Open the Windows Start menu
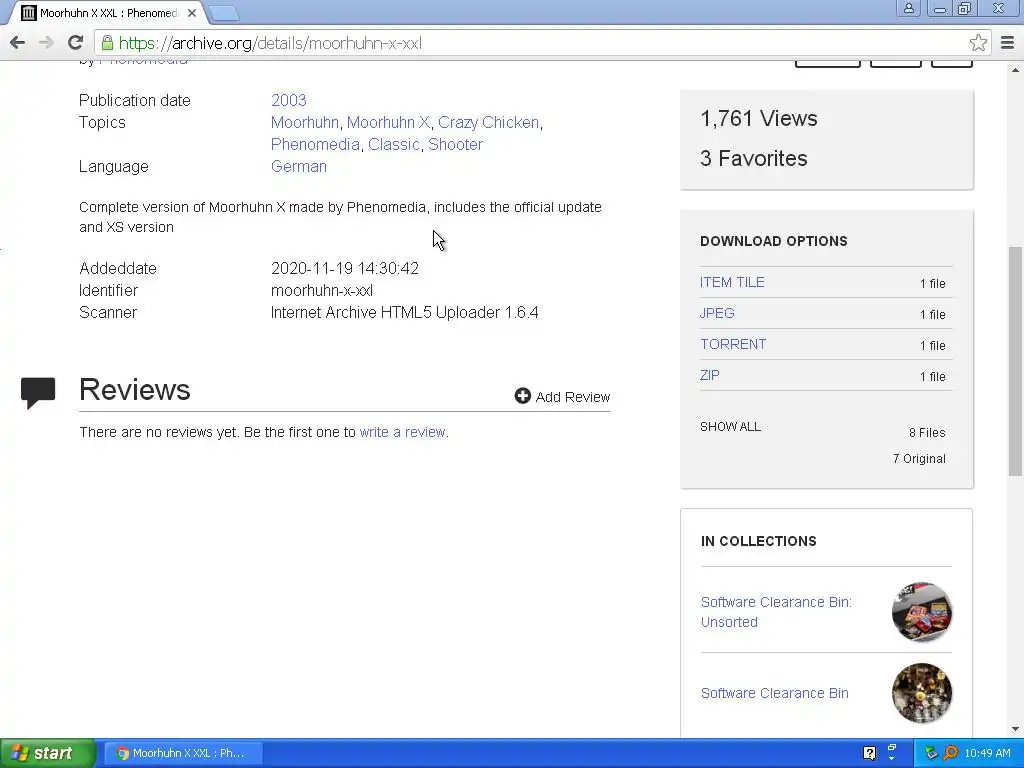 pyautogui.click(x=47, y=753)
